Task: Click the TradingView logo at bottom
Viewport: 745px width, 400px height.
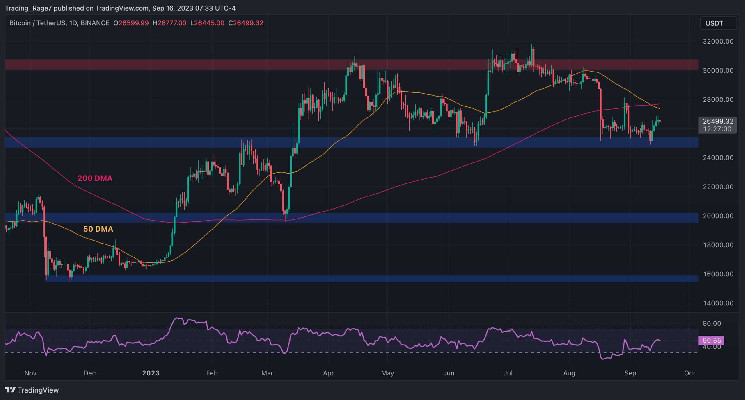Action: point(32,390)
